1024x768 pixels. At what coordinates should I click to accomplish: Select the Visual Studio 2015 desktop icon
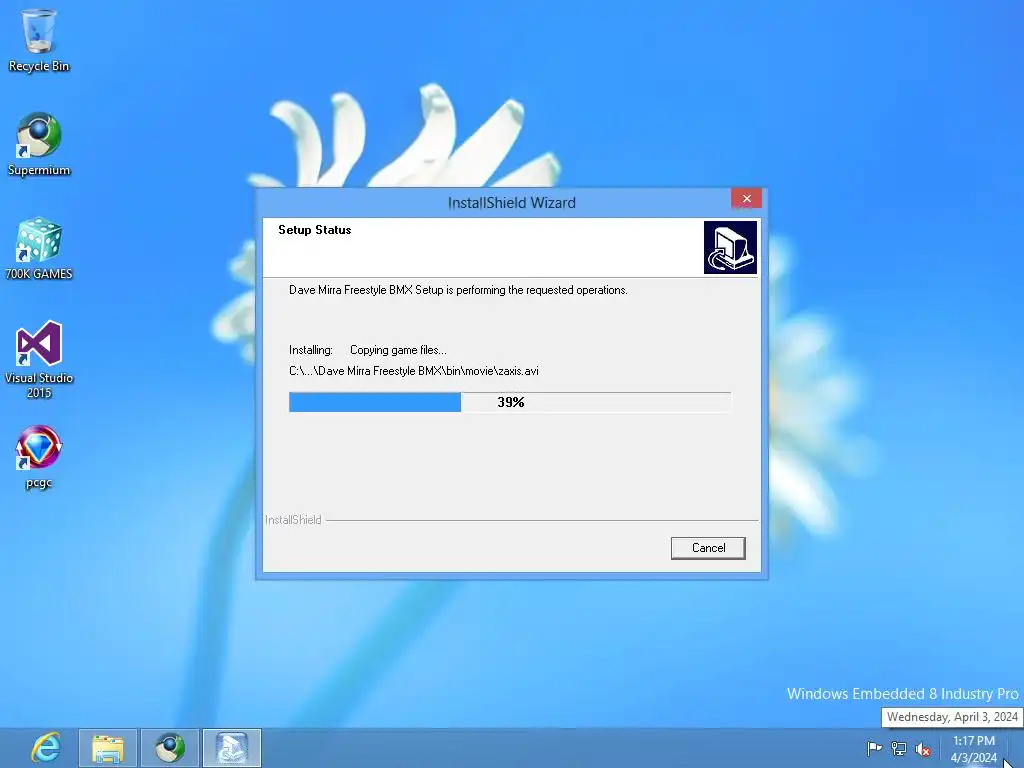[x=39, y=359]
